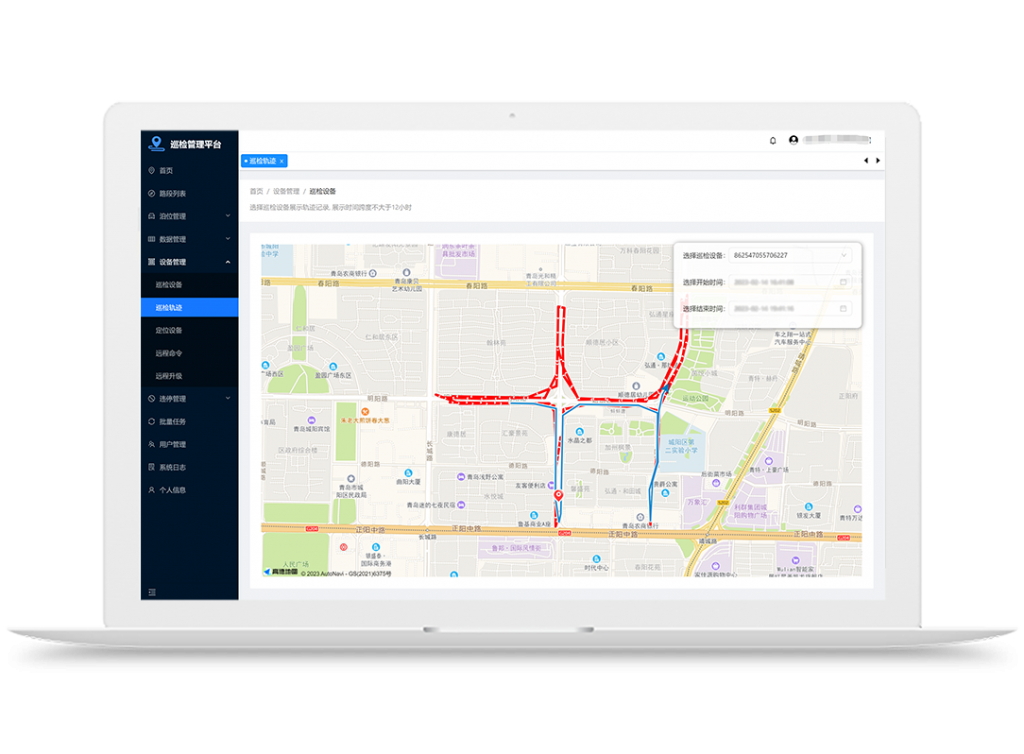This screenshot has height=754, width=1024.
Task: Click the right tab-scroll arrow
Action: click(x=878, y=161)
